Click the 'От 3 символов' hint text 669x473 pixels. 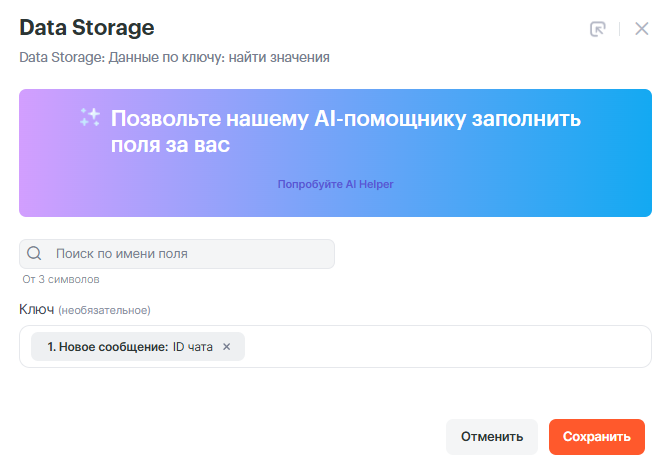[x=61, y=279]
